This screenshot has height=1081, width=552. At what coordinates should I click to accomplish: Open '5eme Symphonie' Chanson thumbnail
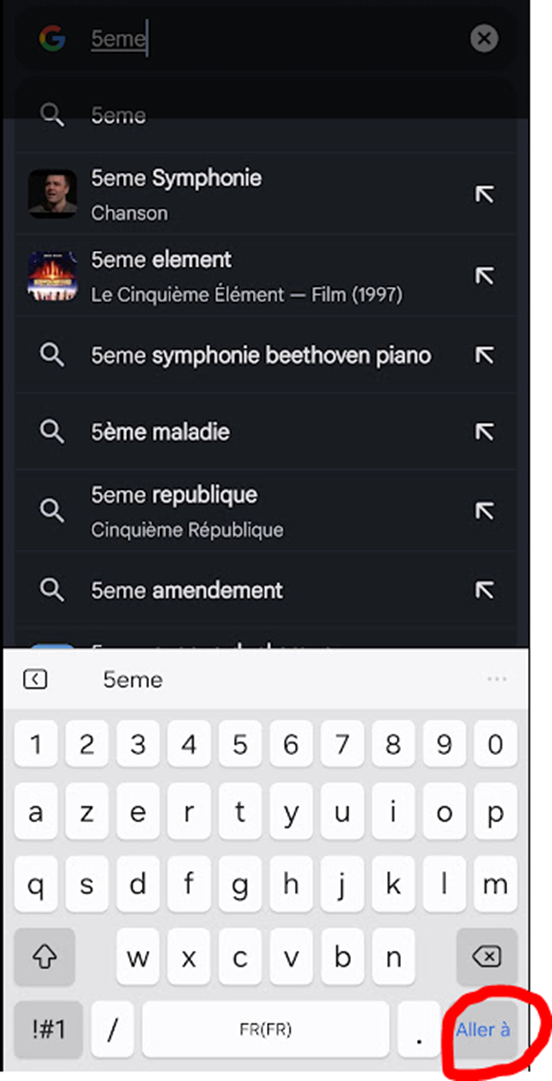[x=52, y=195]
